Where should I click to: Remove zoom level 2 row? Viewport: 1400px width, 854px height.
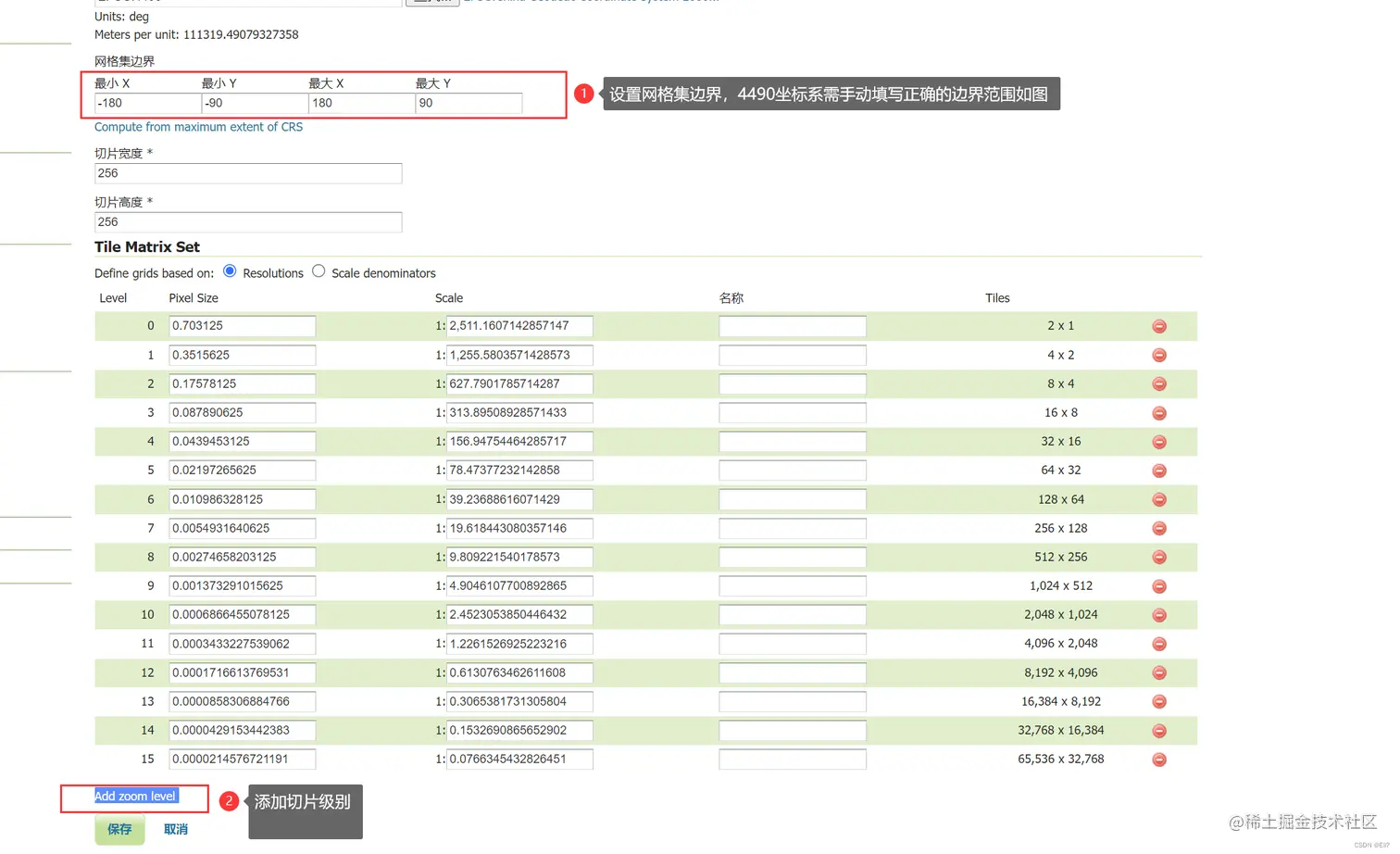click(1158, 383)
